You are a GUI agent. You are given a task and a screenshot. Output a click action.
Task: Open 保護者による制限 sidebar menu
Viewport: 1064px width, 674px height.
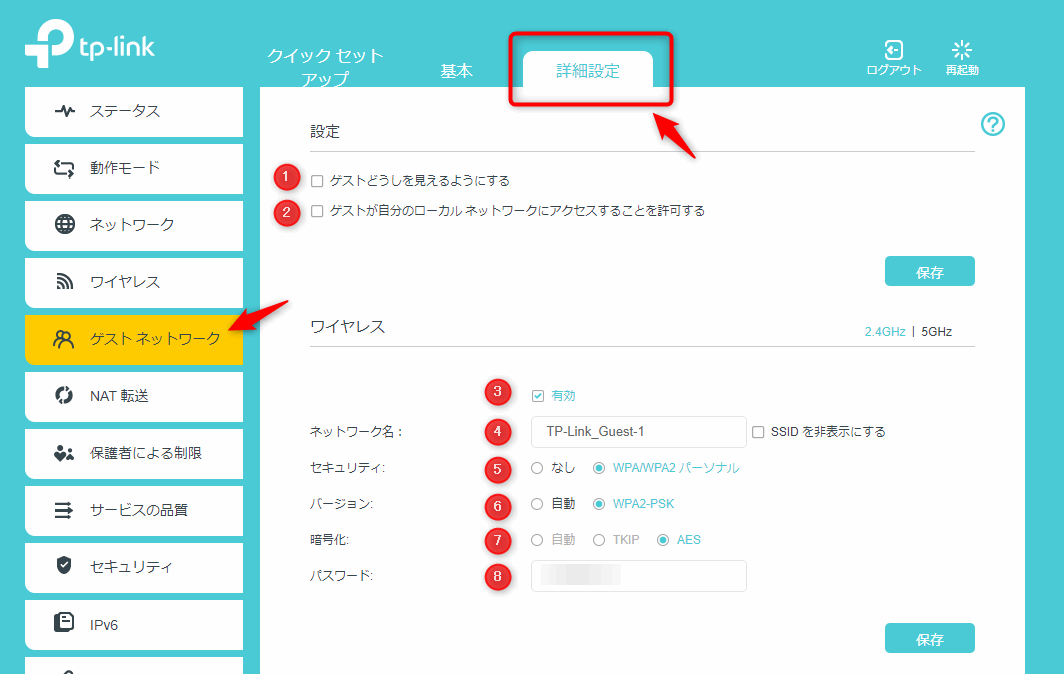[134, 453]
